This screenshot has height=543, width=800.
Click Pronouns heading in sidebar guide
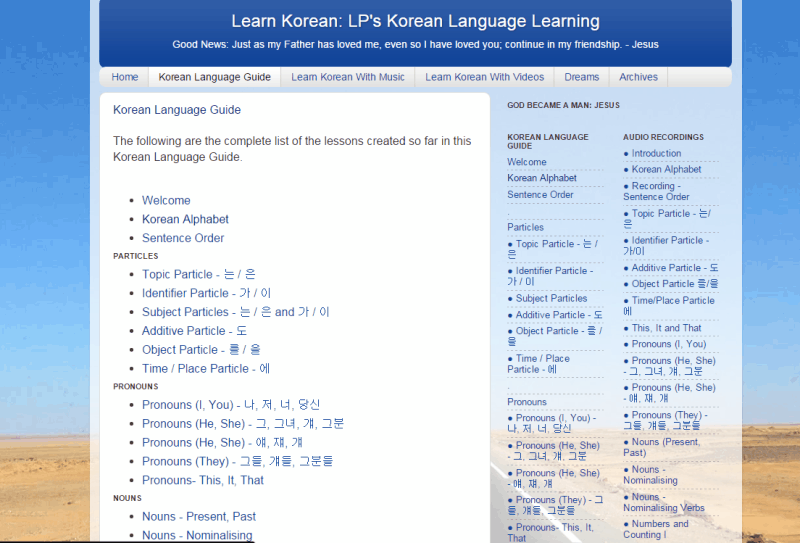tap(527, 402)
